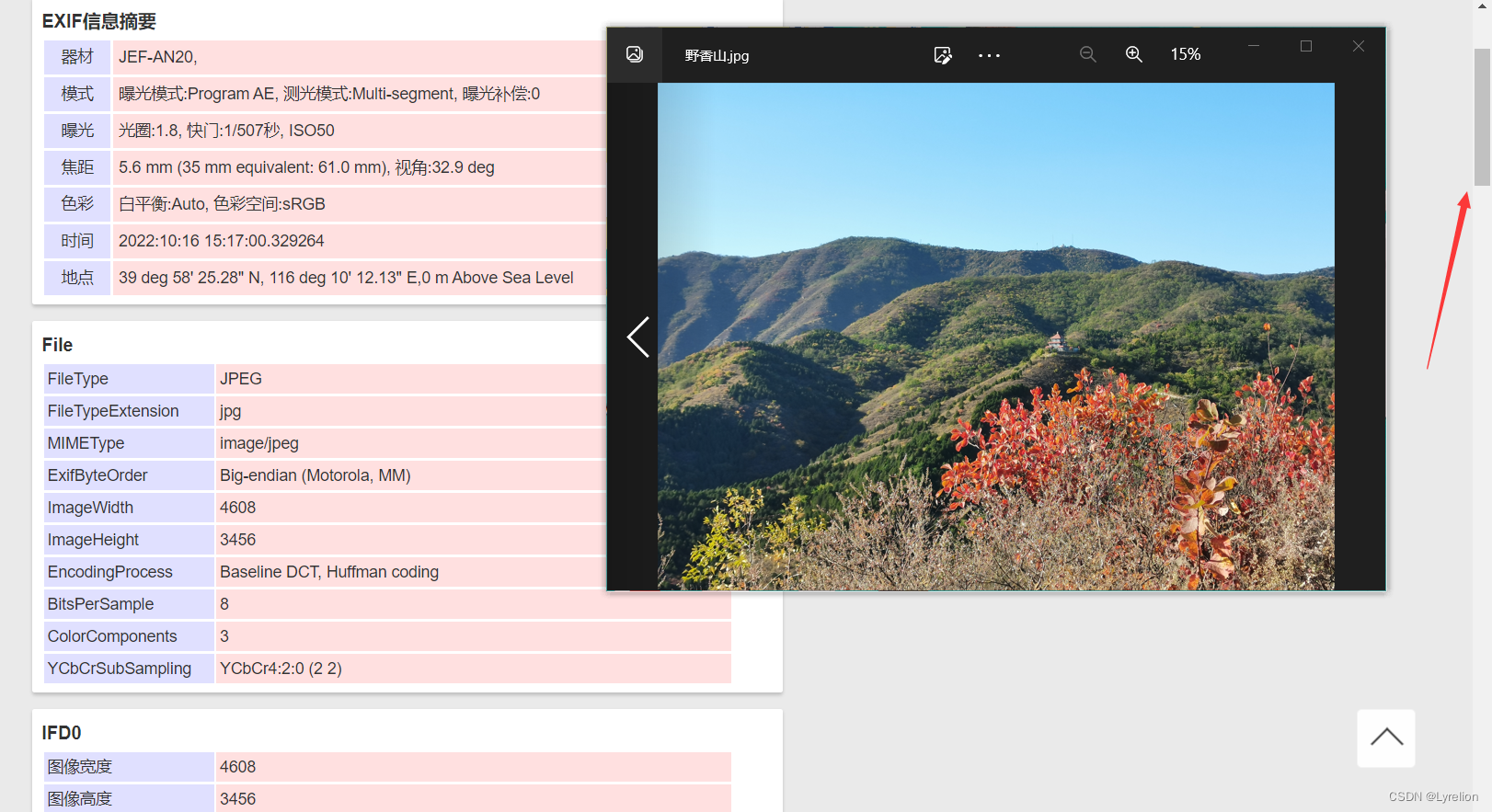The height and width of the screenshot is (812, 1492).
Task: Close the Photos viewer window
Action: click(1359, 45)
